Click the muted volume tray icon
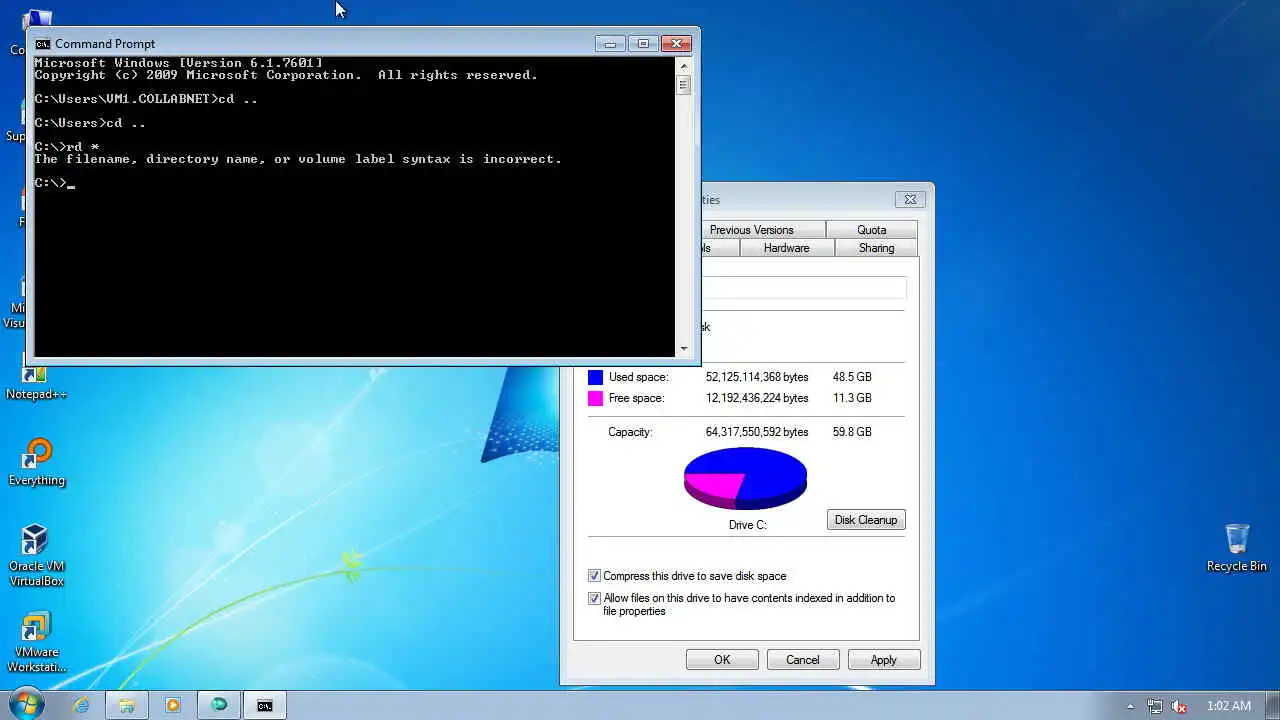The height and width of the screenshot is (720, 1280). [1179, 706]
